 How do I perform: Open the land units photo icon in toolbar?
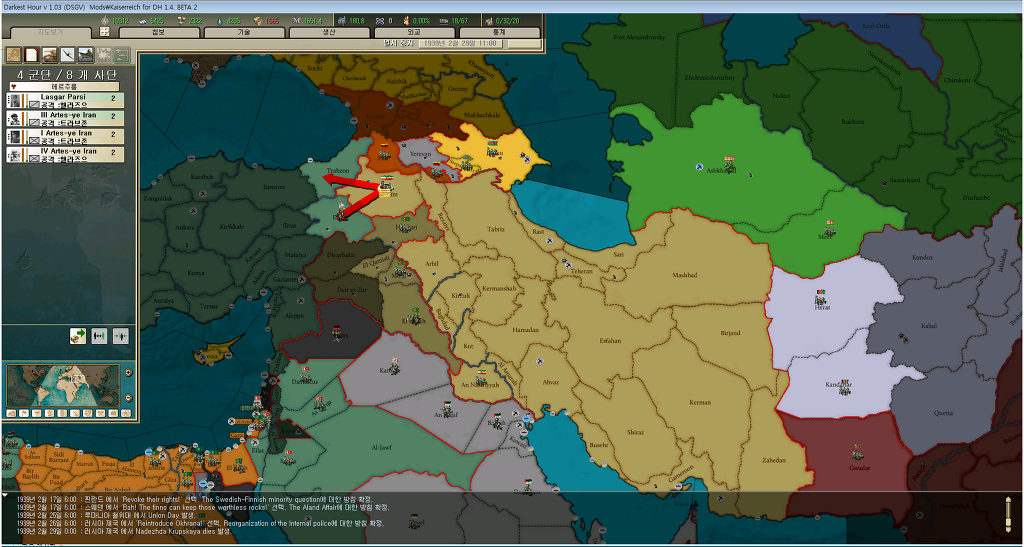pos(50,55)
